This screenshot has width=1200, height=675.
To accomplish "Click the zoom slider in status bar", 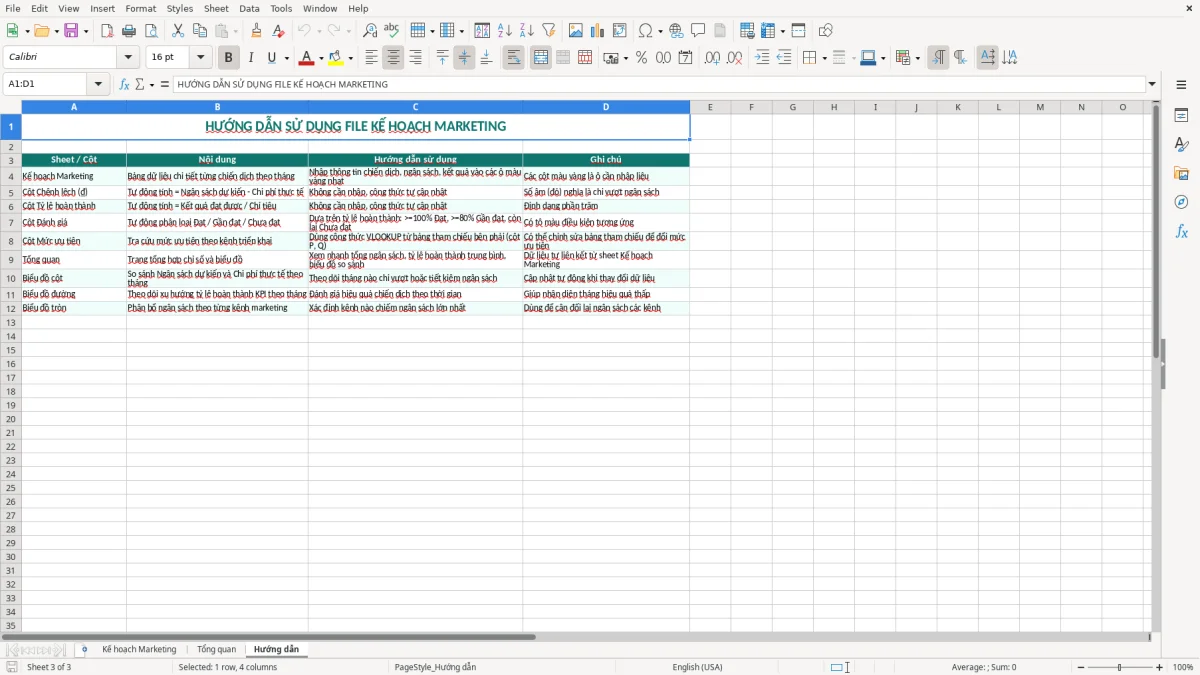I will coord(1120,667).
